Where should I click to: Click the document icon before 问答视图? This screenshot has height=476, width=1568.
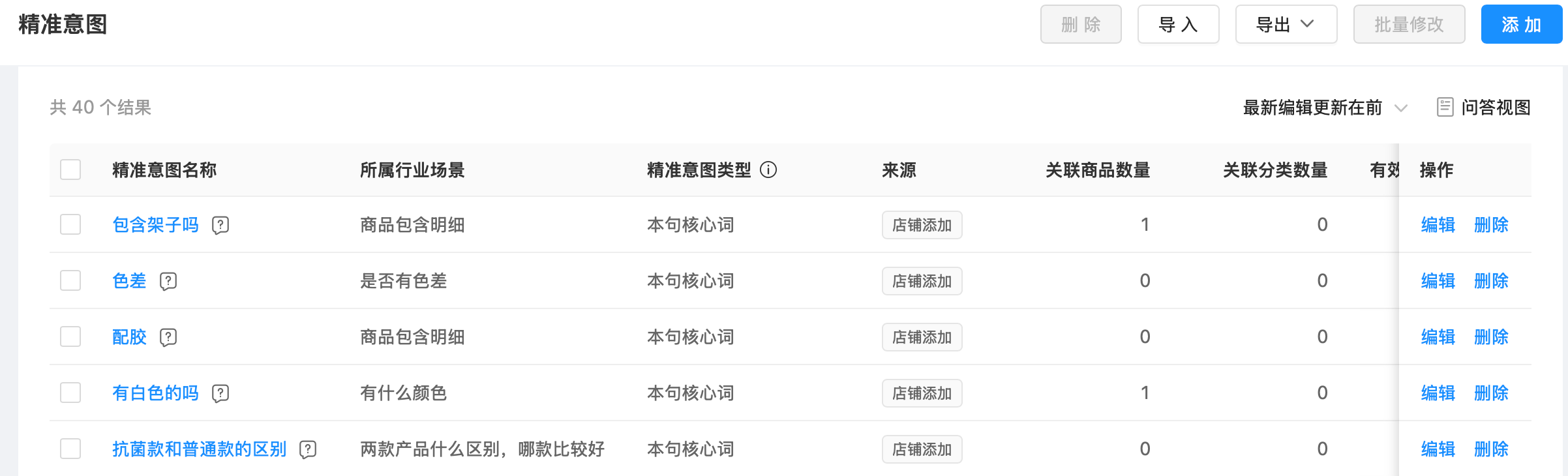pyautogui.click(x=1444, y=107)
